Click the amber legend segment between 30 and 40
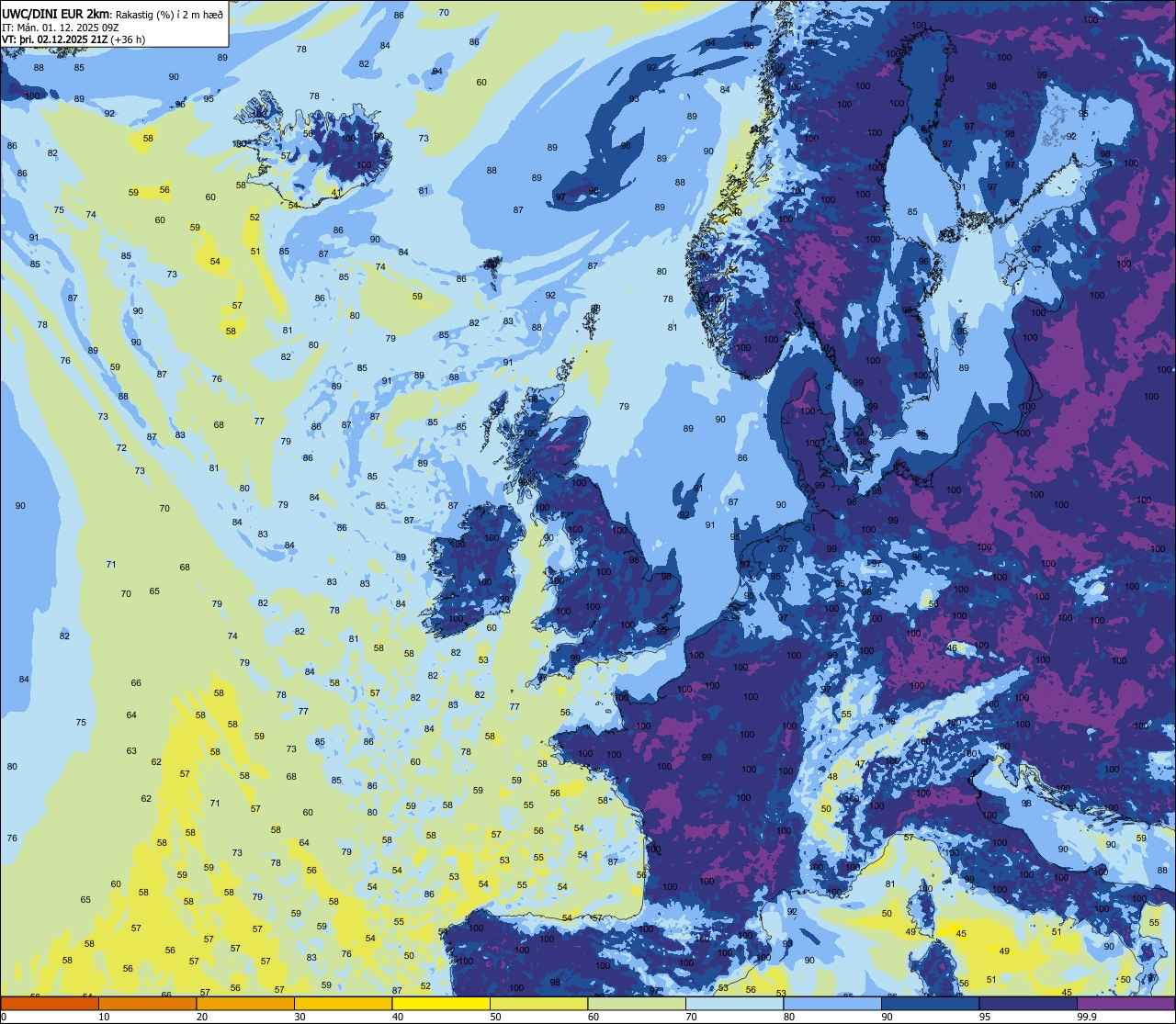This screenshot has height=1024, width=1176. click(343, 1003)
